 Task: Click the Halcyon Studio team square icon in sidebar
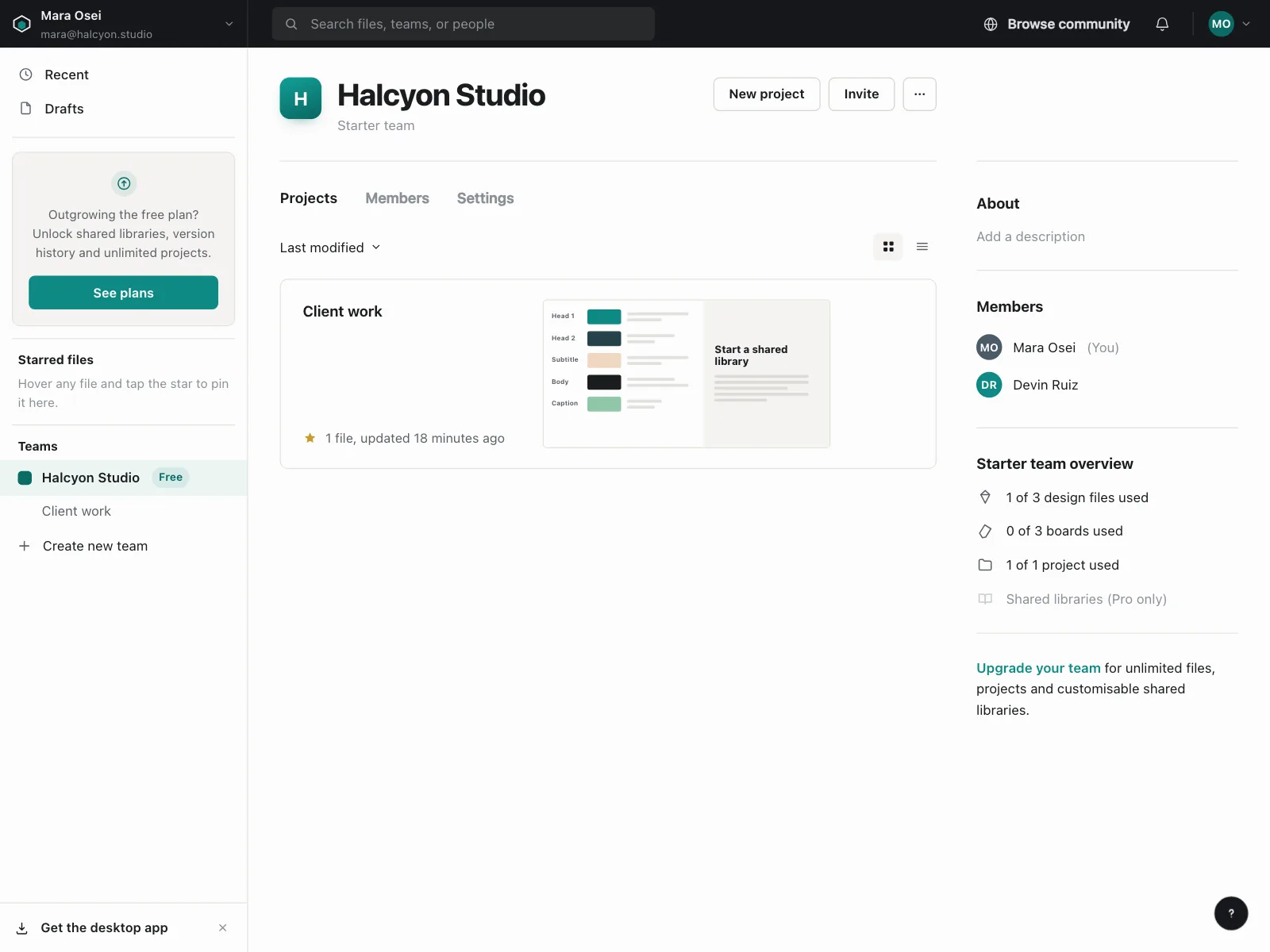[25, 478]
